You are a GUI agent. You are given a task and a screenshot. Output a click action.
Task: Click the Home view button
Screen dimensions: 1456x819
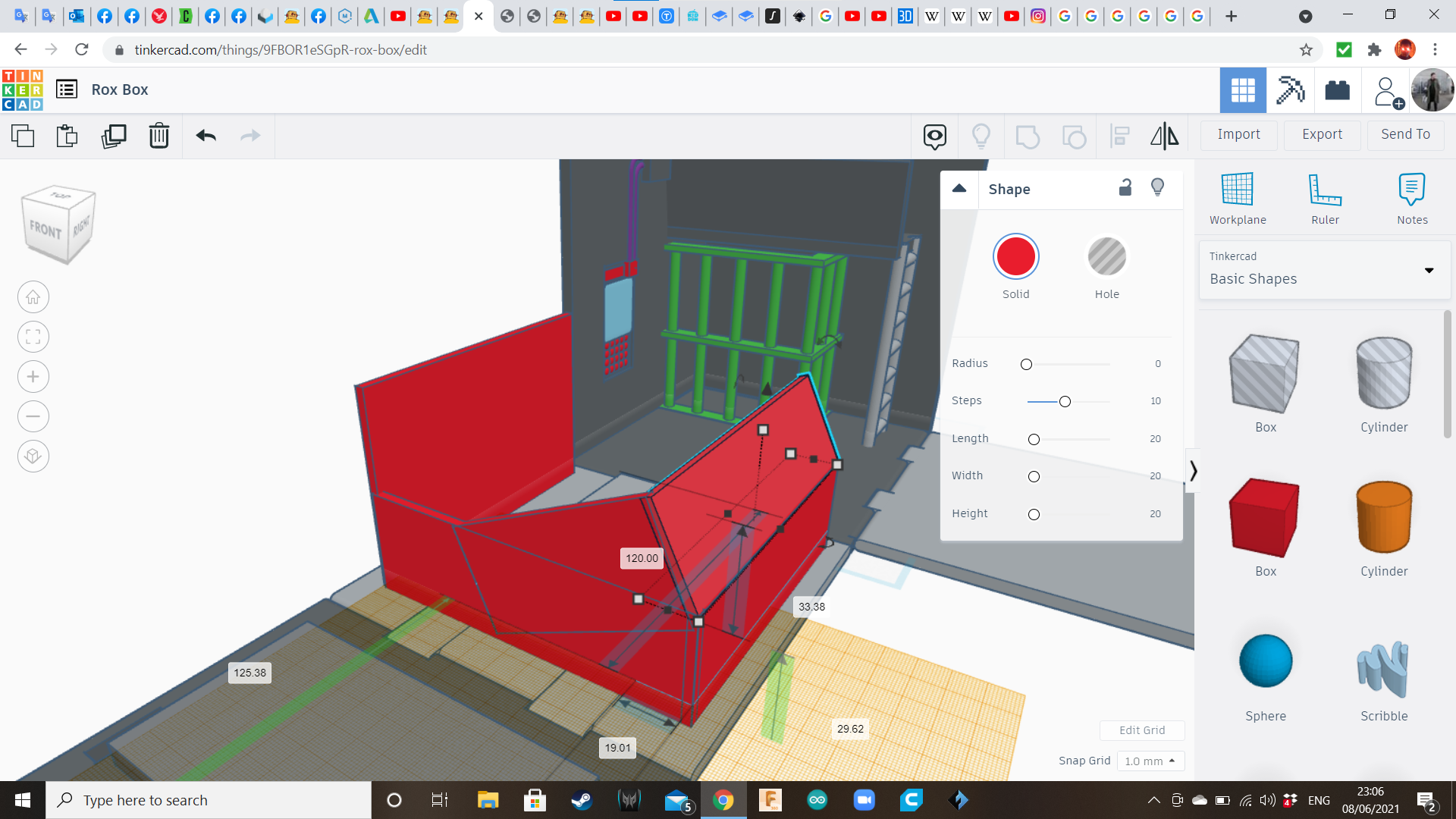33,297
